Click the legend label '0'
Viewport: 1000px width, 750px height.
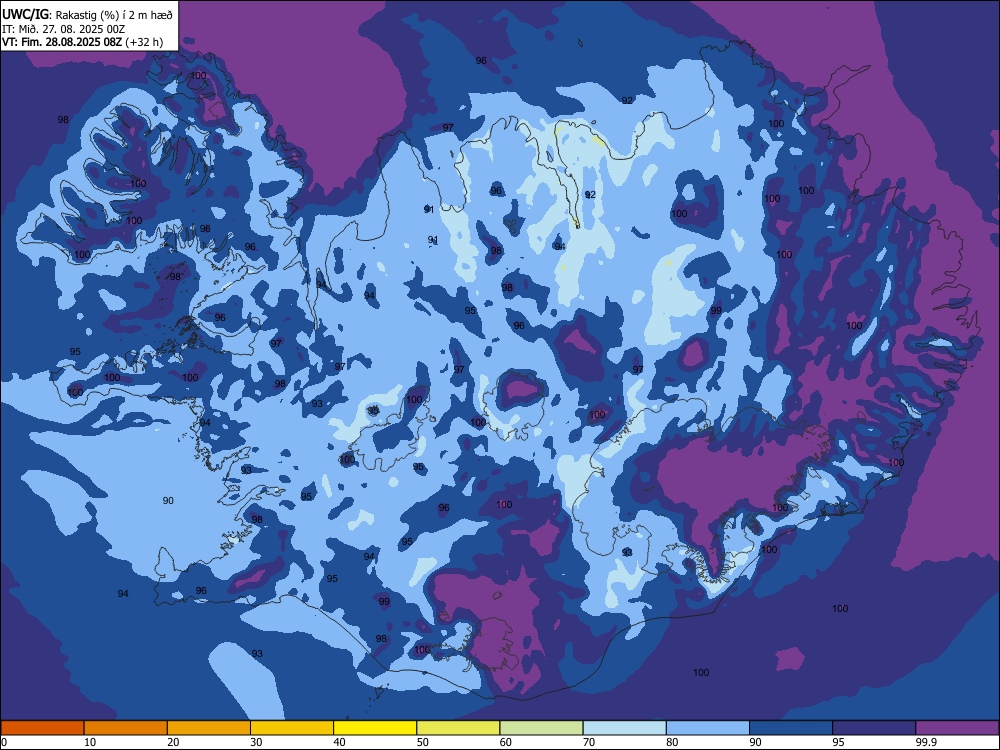pyautogui.click(x=4, y=742)
